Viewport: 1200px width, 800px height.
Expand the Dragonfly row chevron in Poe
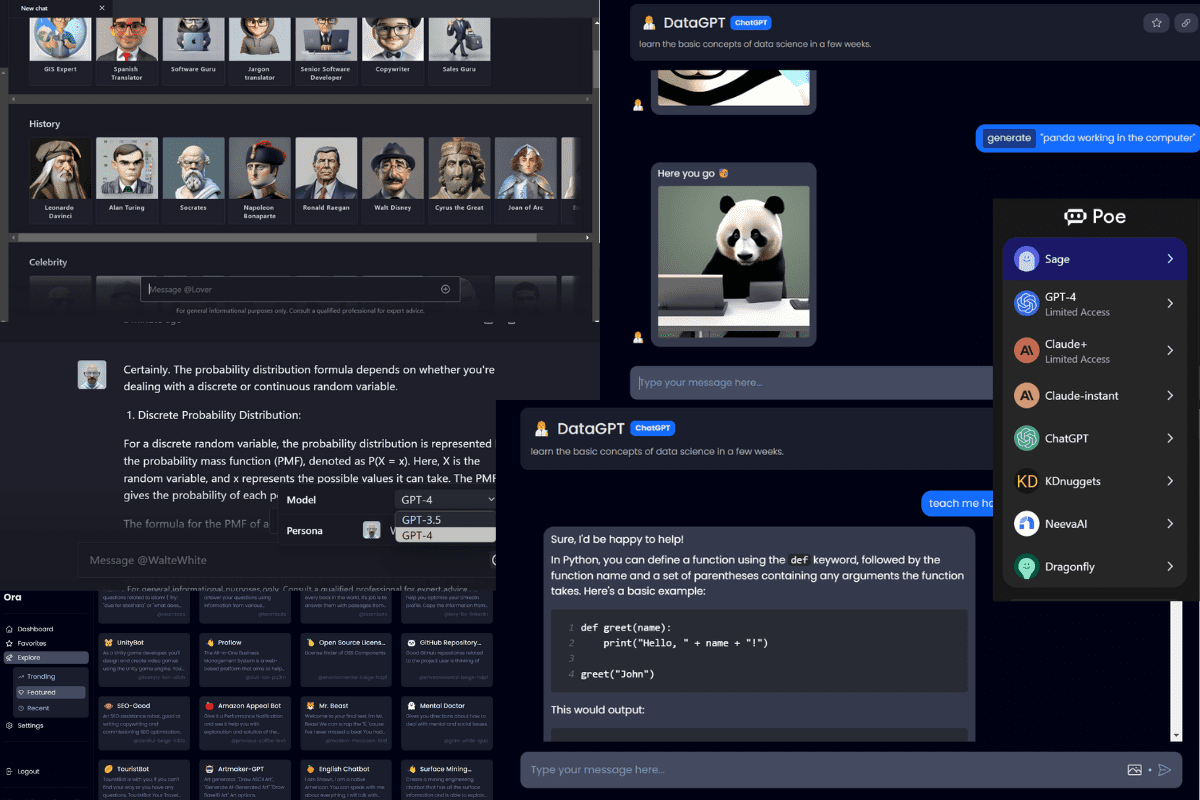pos(1170,566)
